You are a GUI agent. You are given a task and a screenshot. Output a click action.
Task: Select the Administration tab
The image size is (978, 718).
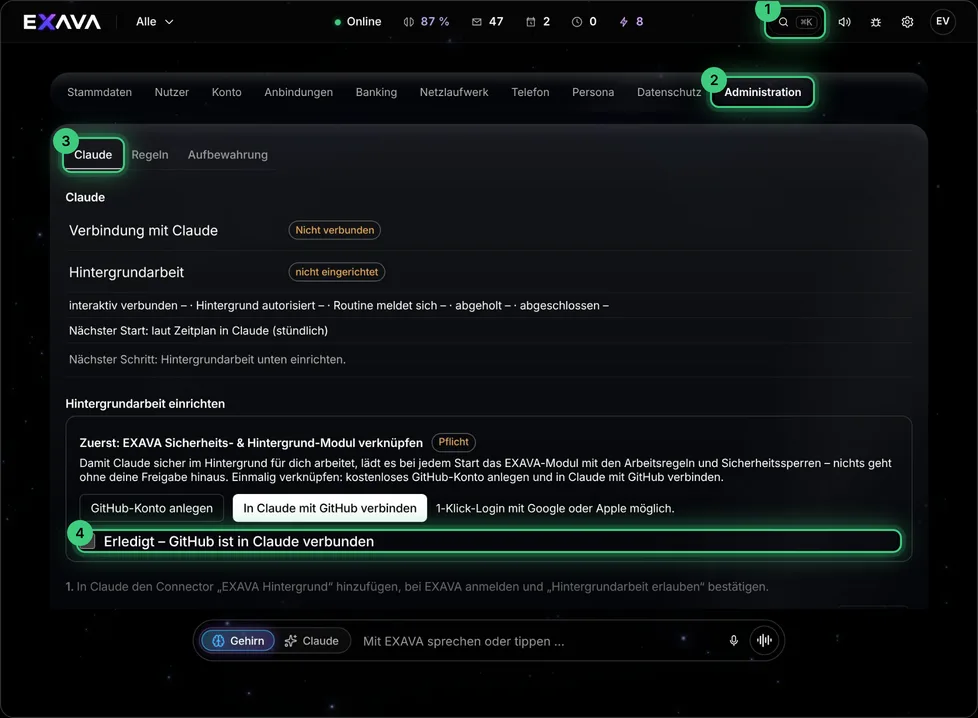click(x=762, y=92)
